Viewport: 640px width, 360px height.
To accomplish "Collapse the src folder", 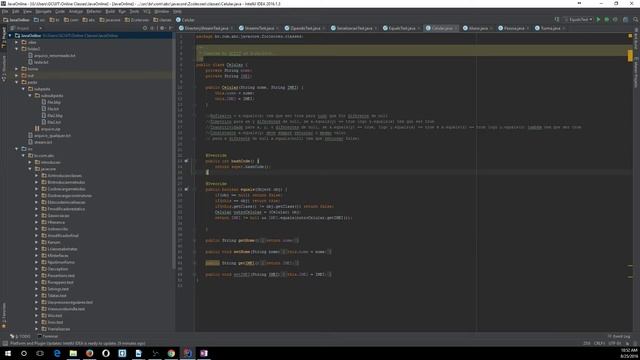I will pos(17,149).
